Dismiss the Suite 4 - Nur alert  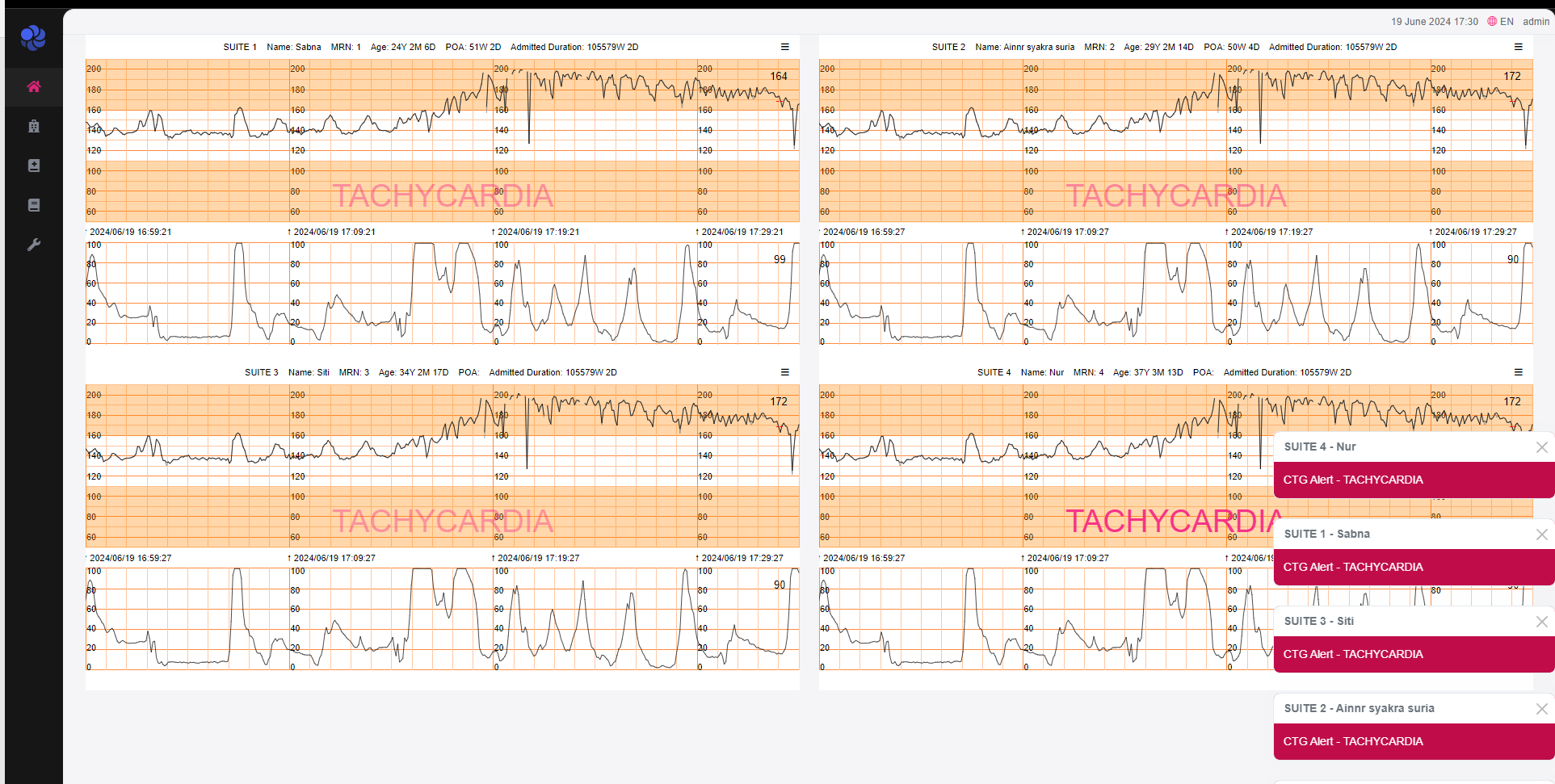[x=1541, y=447]
